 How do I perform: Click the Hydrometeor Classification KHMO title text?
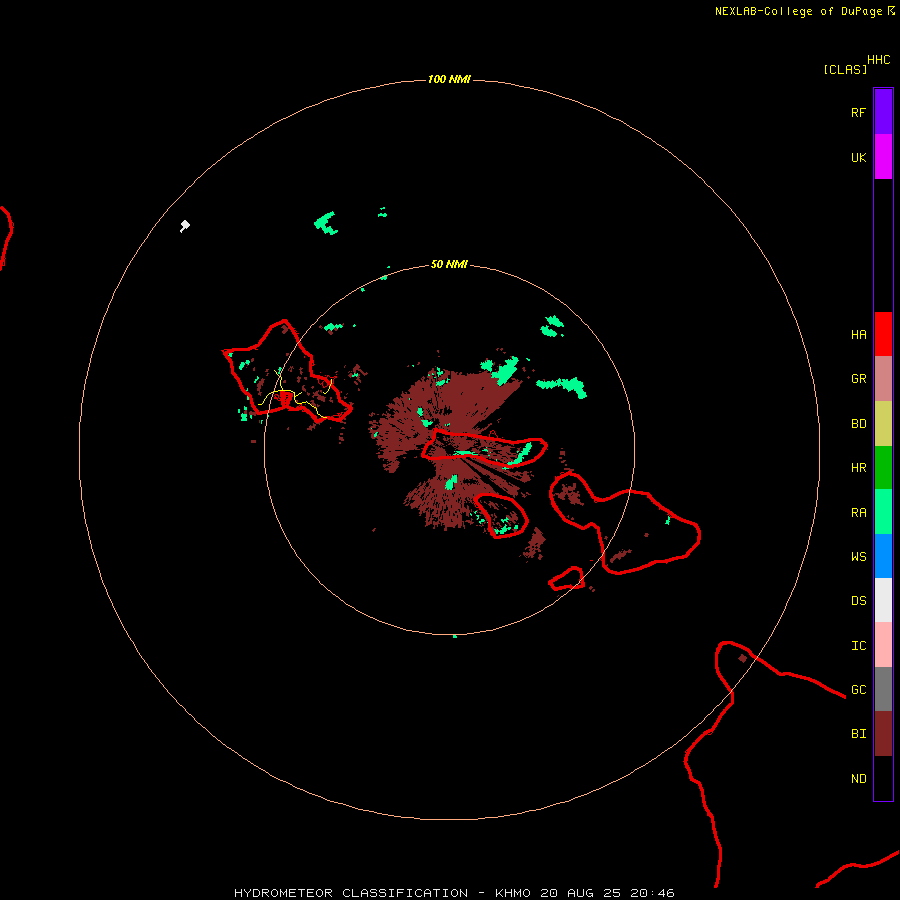pyautogui.click(x=454, y=893)
